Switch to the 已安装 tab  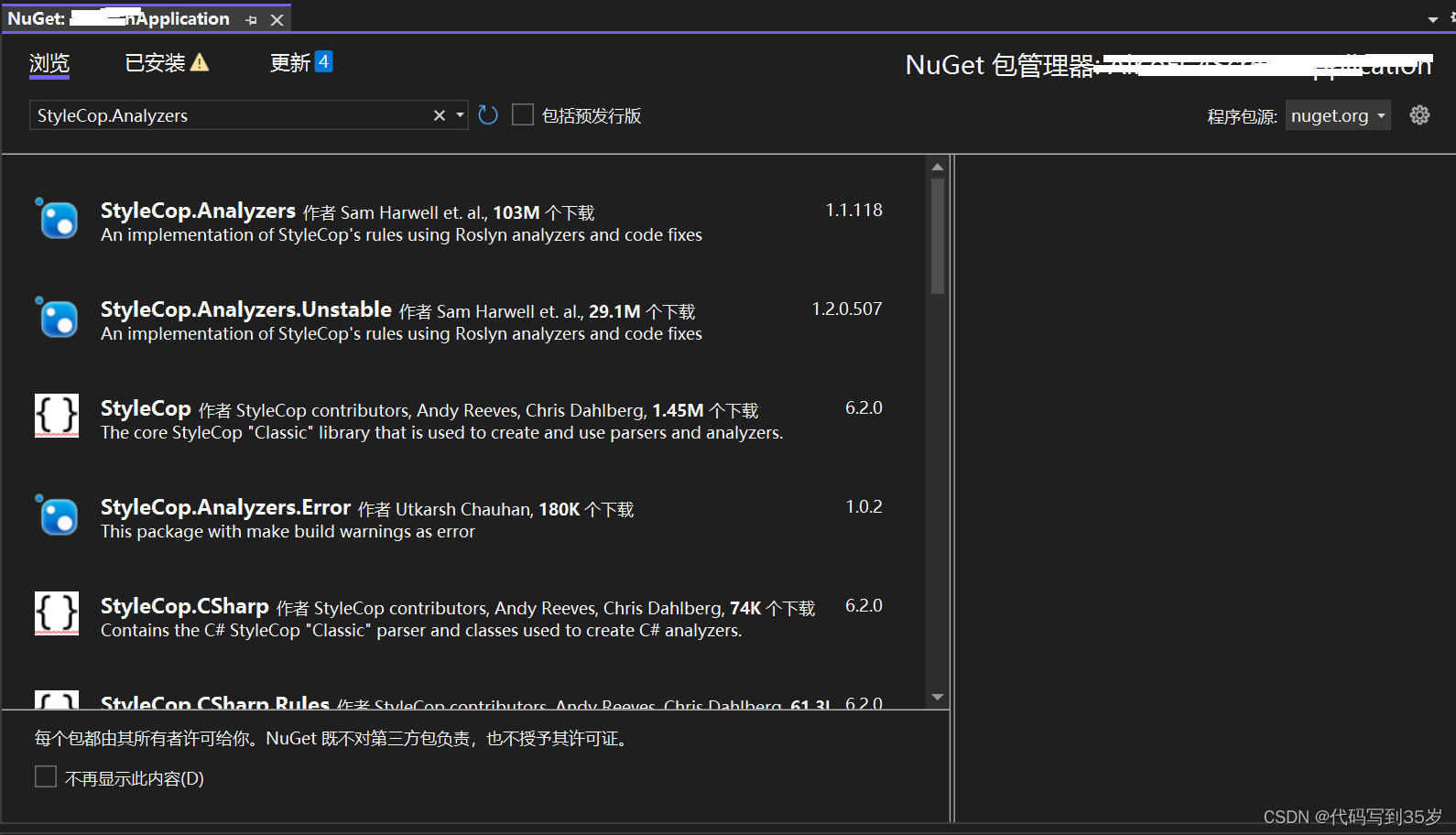point(155,62)
